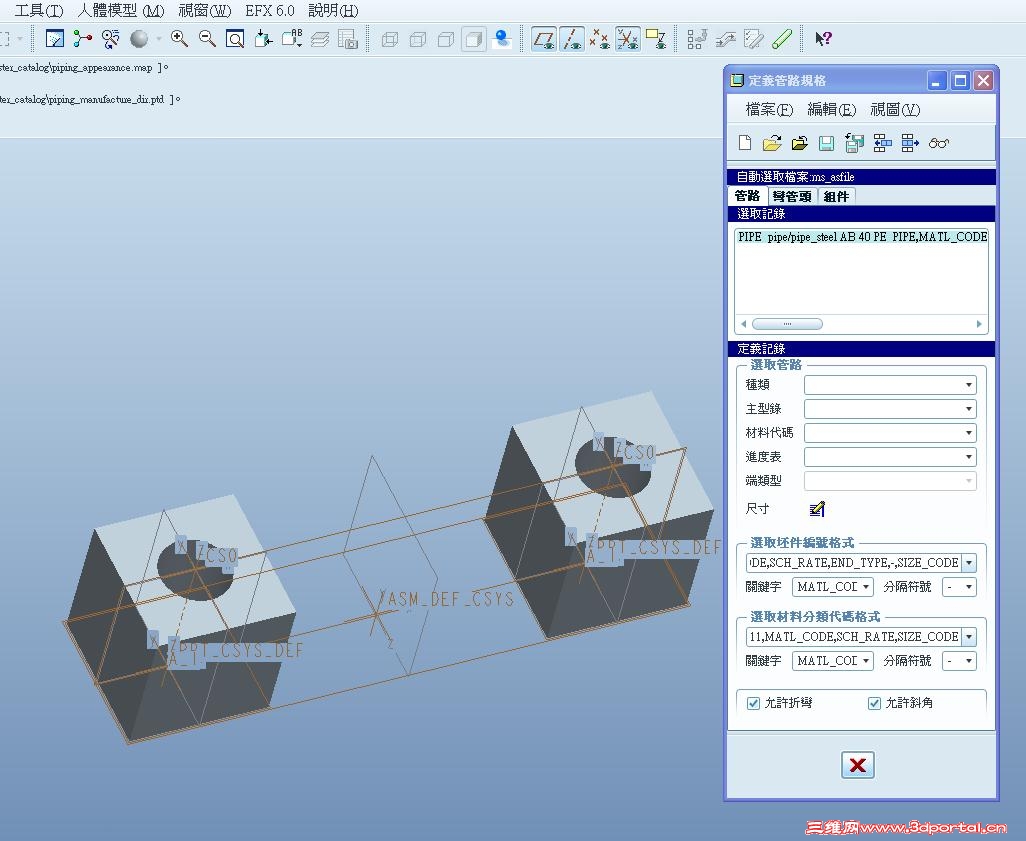Image resolution: width=1026 pixels, height=841 pixels.
Task: Click the save floppy disk icon
Action: pos(826,143)
